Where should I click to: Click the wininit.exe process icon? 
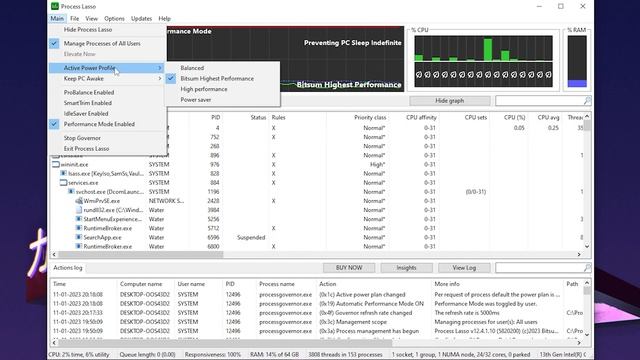pyautogui.click(x=56, y=164)
